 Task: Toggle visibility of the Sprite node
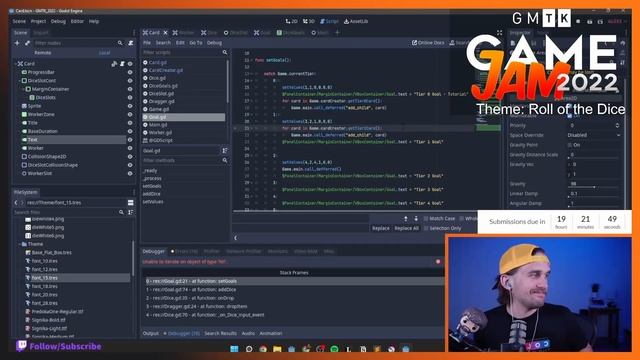point(130,106)
